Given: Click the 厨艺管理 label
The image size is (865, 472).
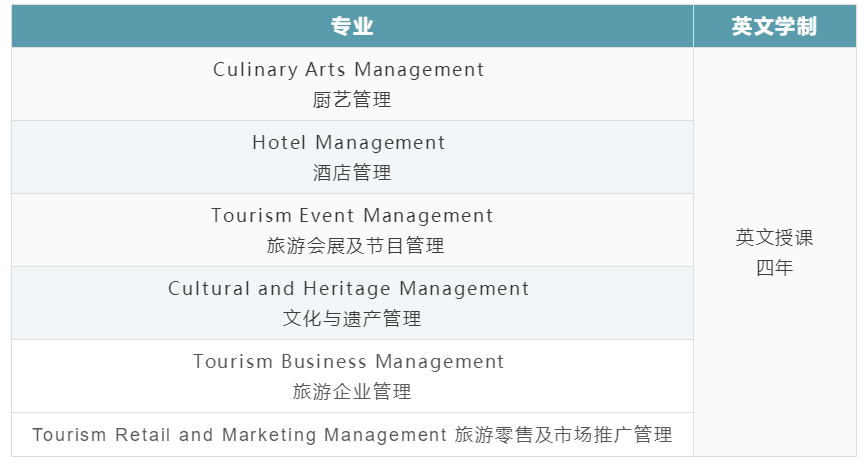Looking at the screenshot, I should 352,100.
